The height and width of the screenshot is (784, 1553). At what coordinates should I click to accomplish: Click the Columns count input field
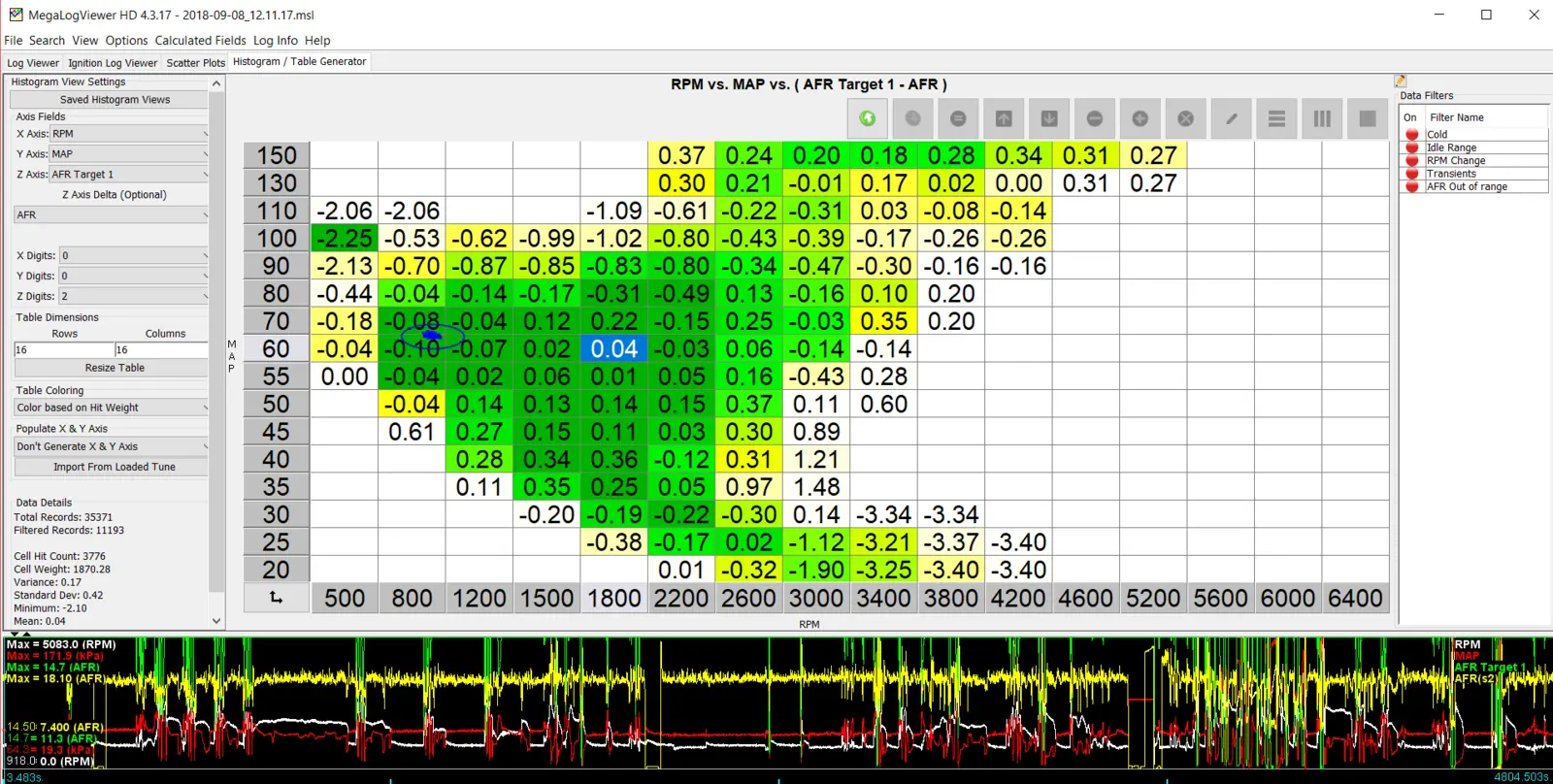click(x=161, y=349)
